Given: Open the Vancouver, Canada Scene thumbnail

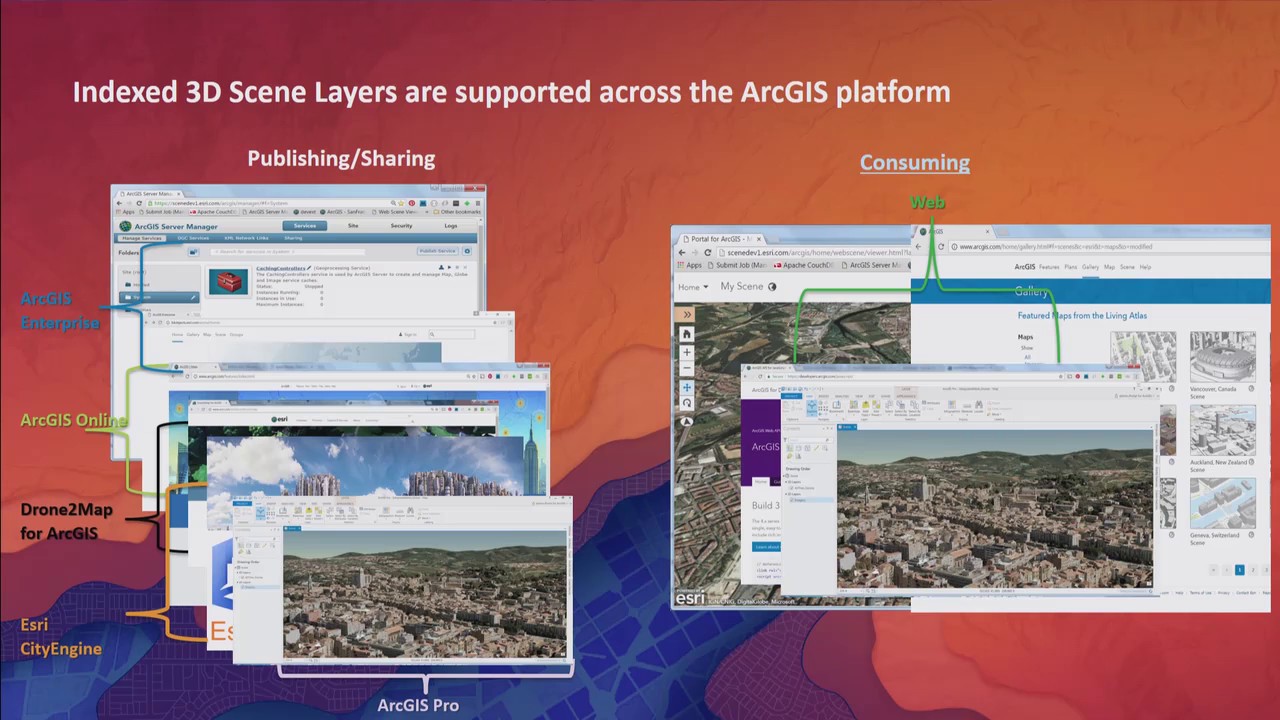Looking at the screenshot, I should [1222, 357].
